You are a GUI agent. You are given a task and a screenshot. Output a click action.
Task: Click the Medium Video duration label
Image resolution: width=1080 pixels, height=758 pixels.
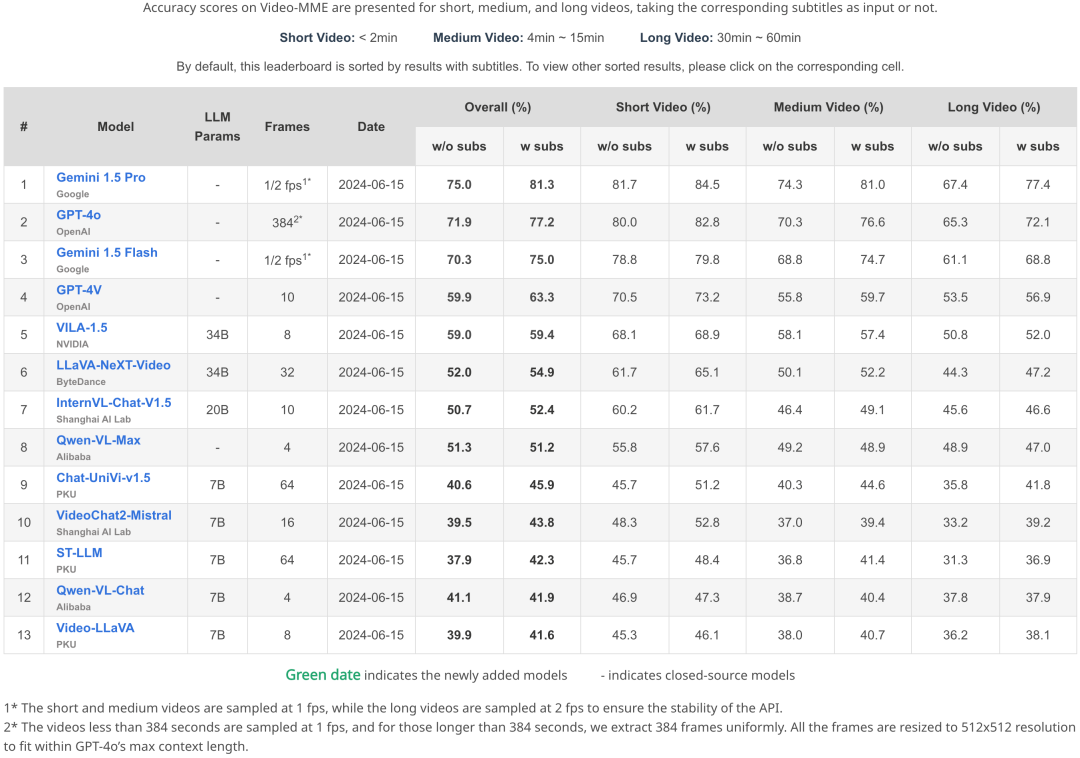[x=518, y=38]
